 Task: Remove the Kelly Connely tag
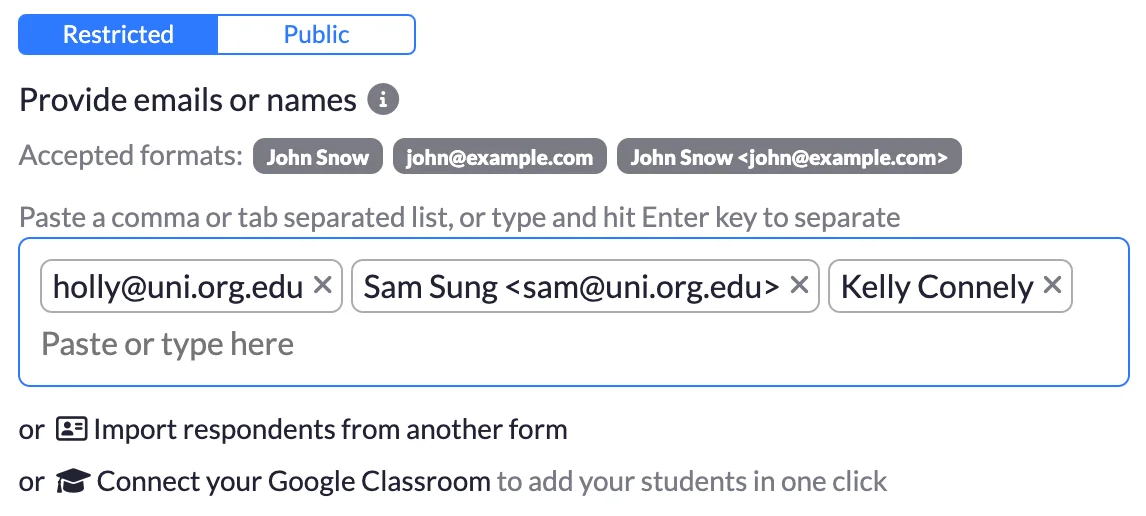pos(1052,286)
